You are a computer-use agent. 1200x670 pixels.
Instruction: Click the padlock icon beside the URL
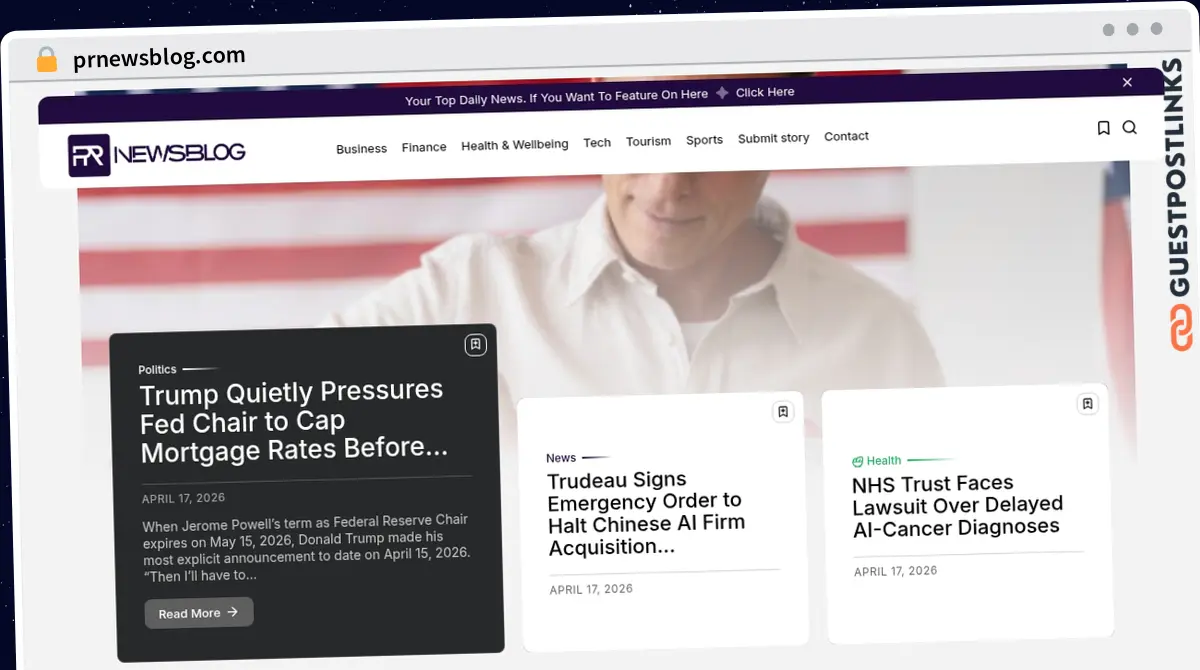[x=46, y=60]
